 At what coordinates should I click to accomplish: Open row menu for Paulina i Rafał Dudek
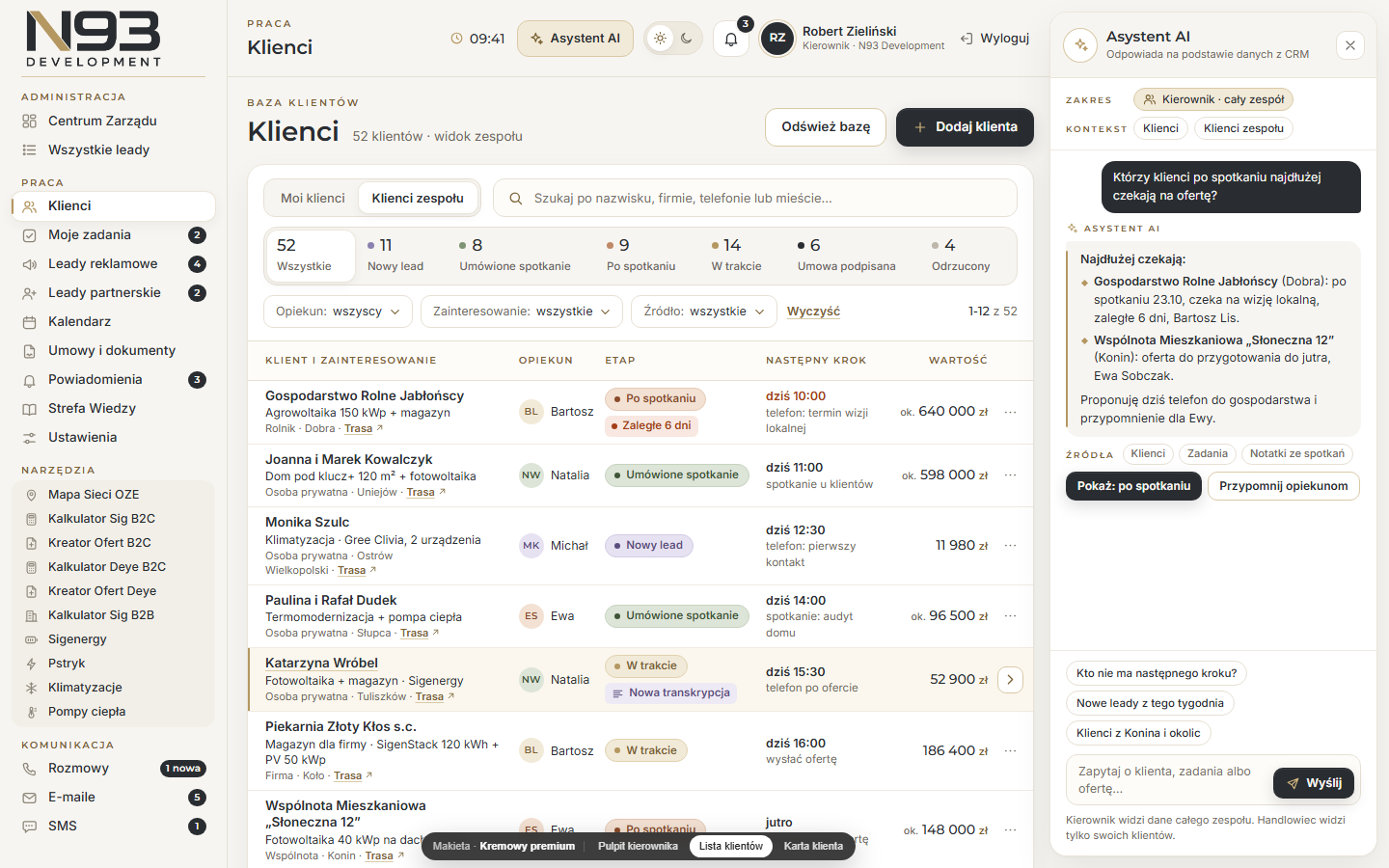[1010, 616]
